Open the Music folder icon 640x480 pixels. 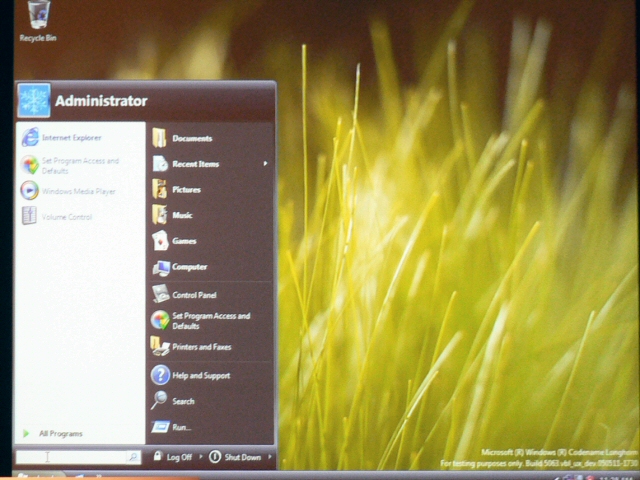coord(159,215)
